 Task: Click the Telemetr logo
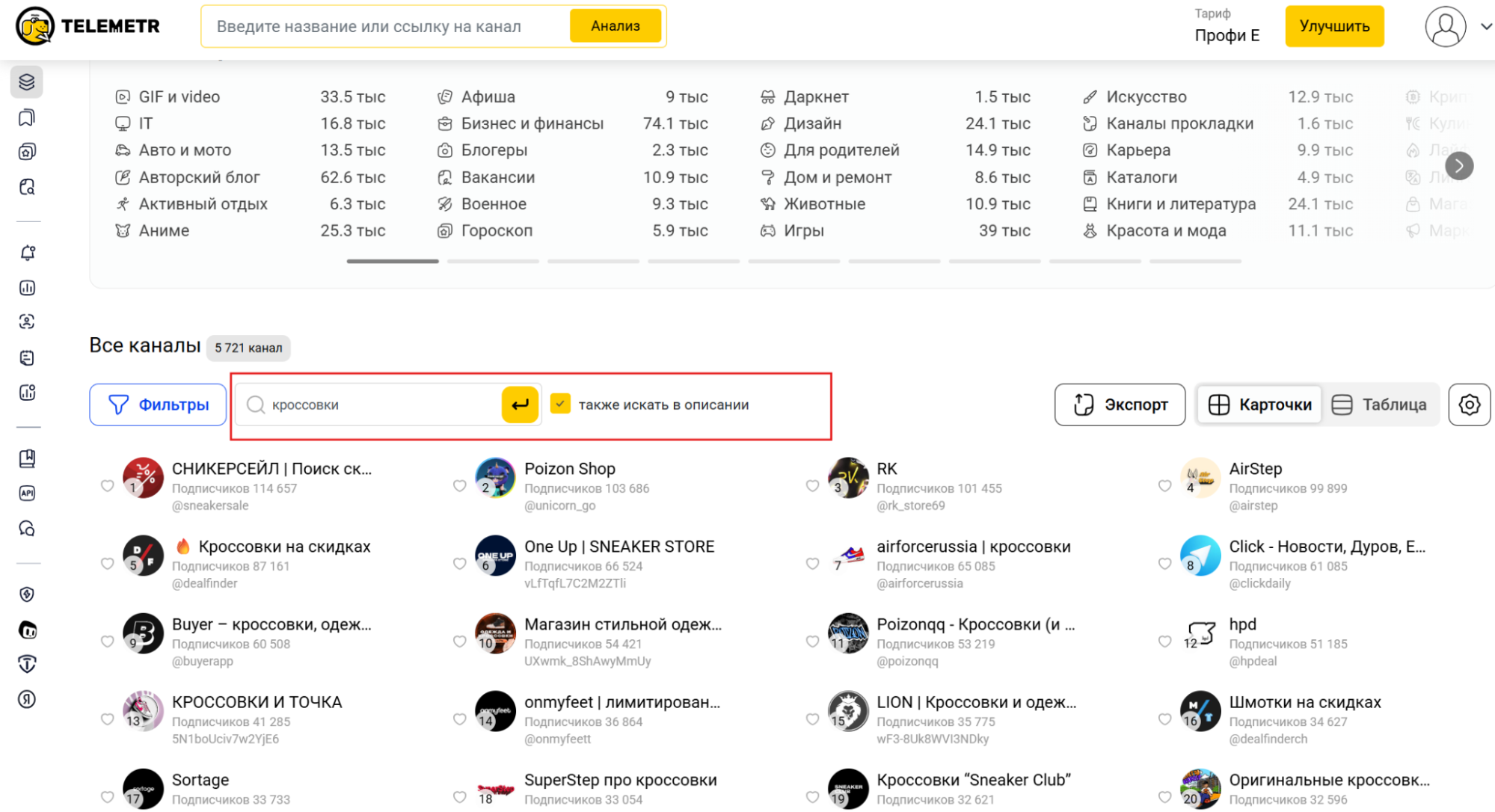[x=88, y=26]
